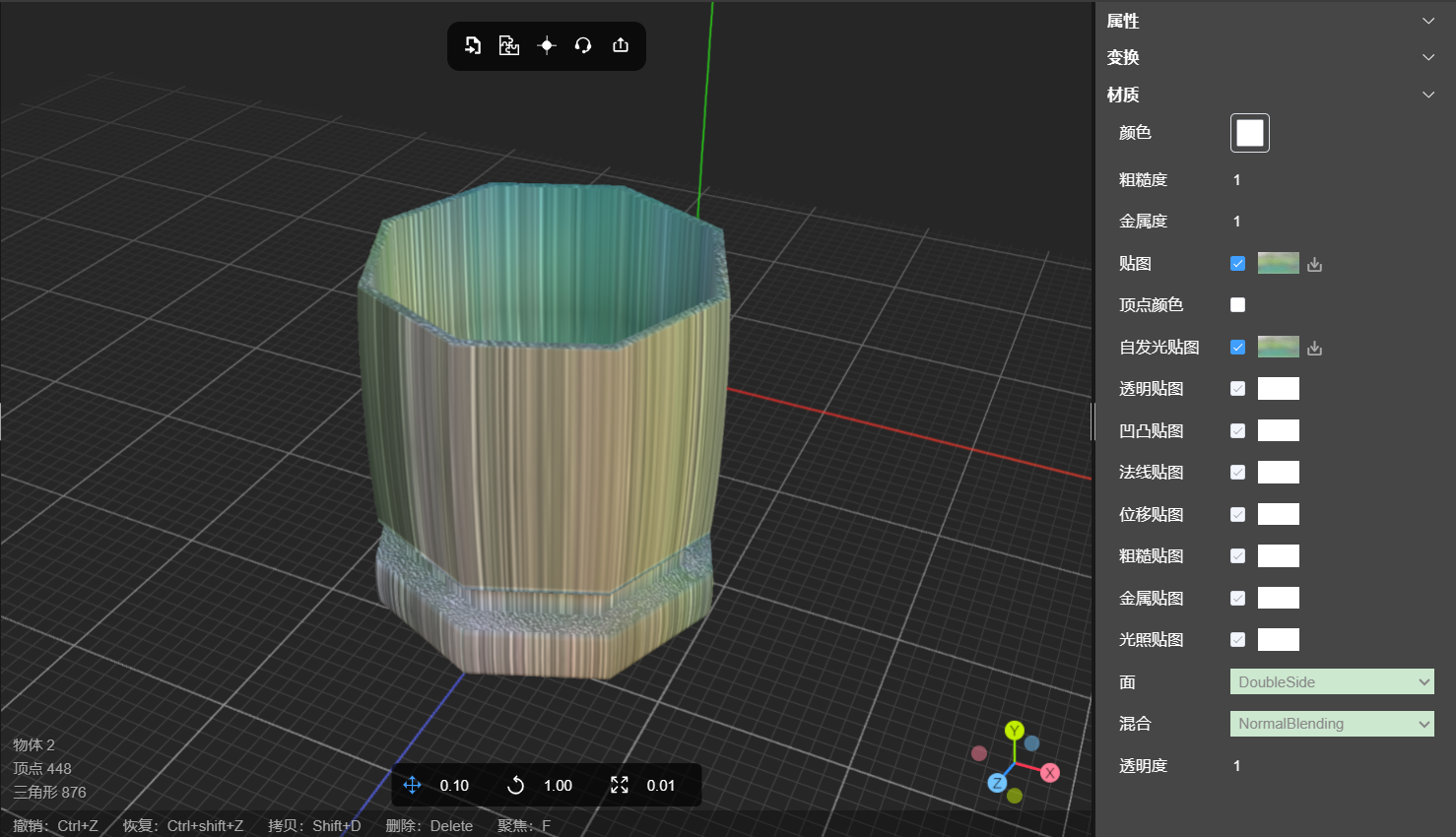The height and width of the screenshot is (837, 1456).
Task: Click the 凹凸贴图 empty texture slot
Action: click(x=1279, y=430)
